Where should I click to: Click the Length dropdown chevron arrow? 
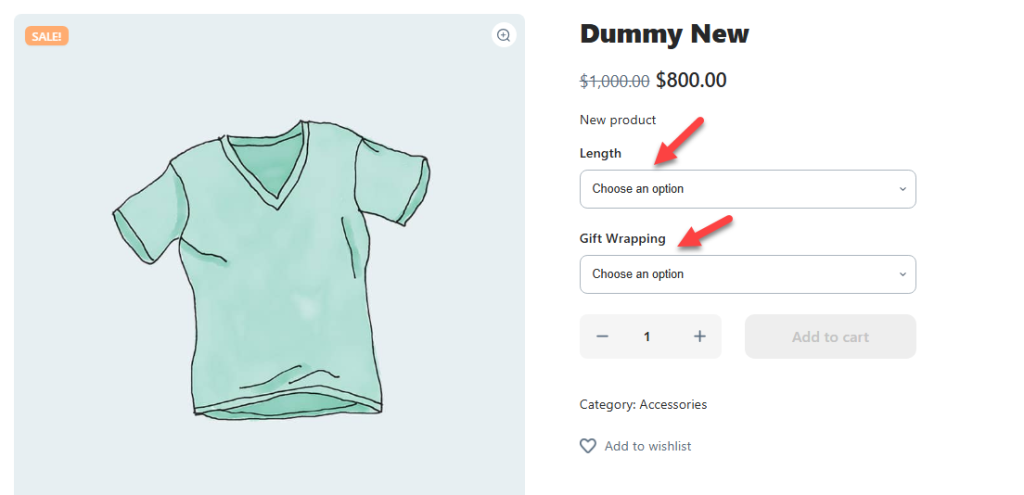[902, 189]
